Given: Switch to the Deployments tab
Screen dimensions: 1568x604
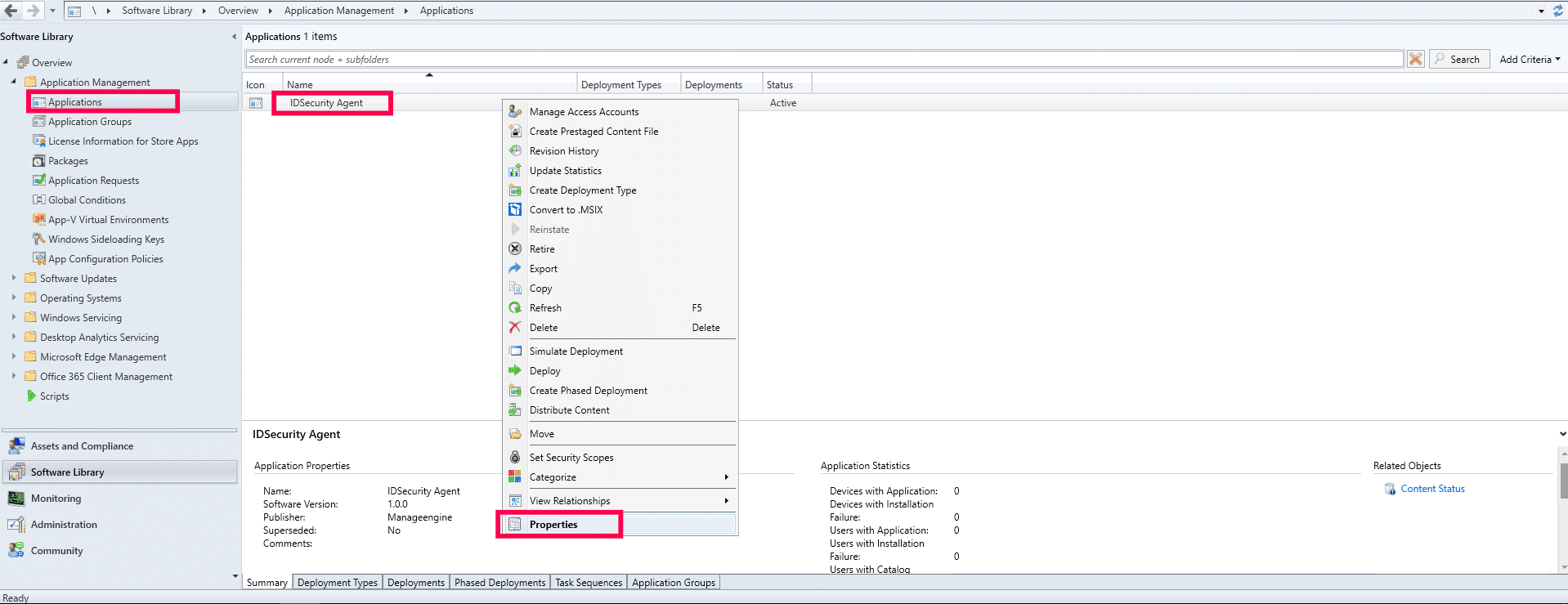Looking at the screenshot, I should click(x=416, y=583).
